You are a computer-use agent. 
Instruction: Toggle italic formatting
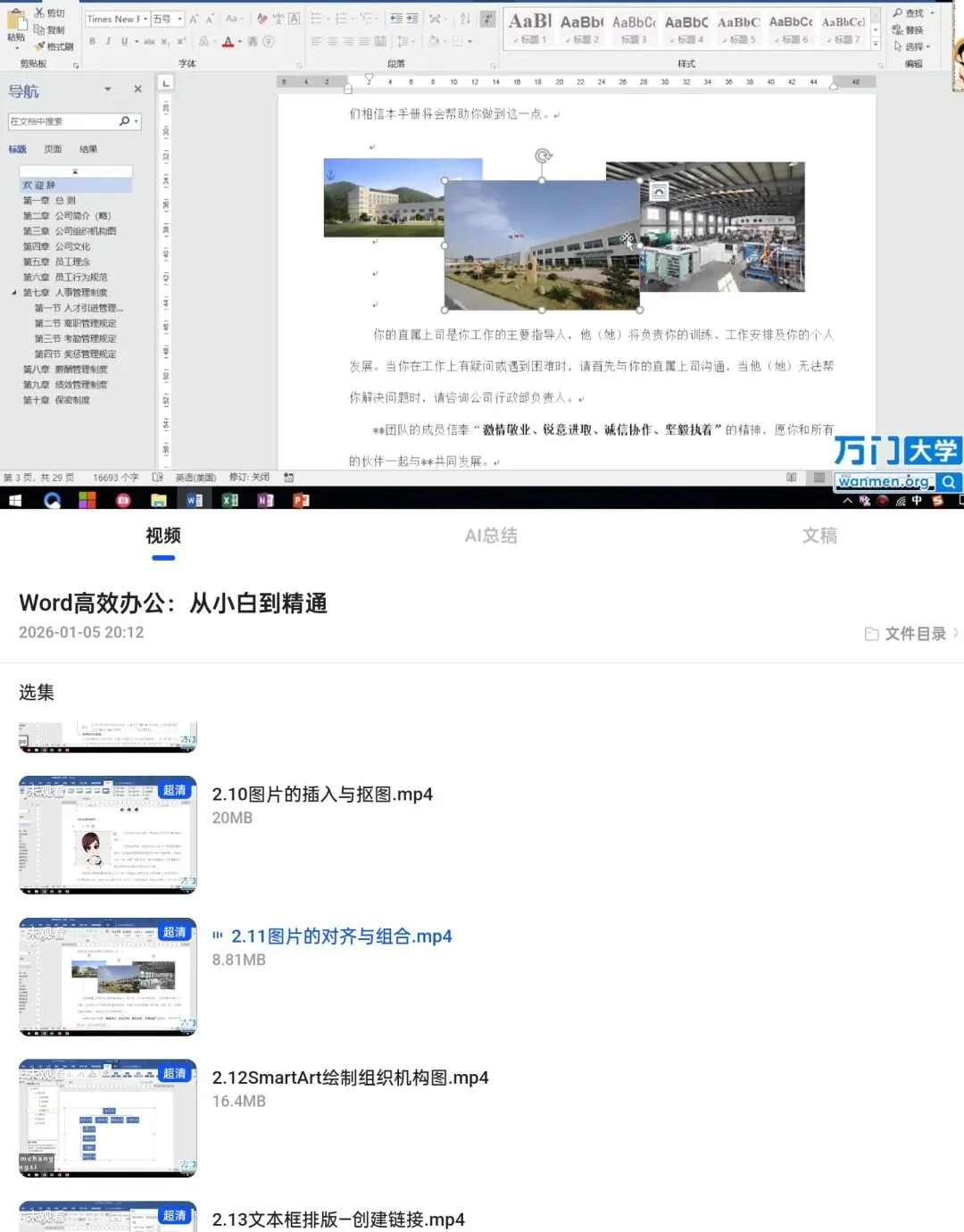[x=108, y=41]
